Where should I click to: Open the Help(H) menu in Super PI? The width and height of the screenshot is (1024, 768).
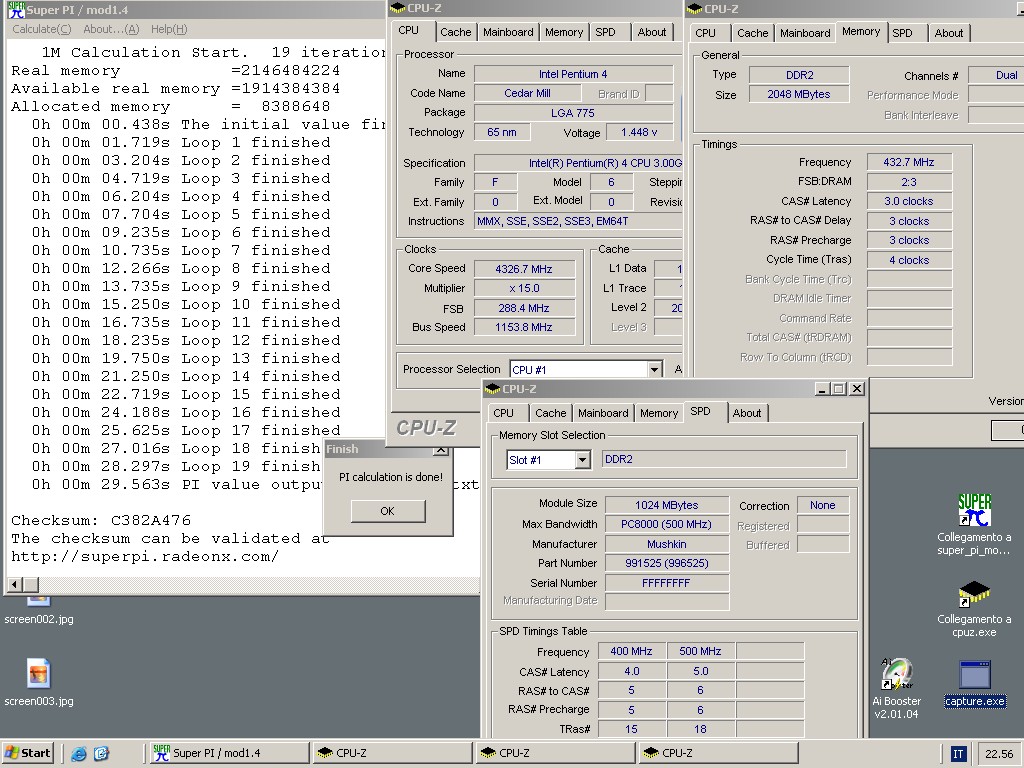(168, 29)
